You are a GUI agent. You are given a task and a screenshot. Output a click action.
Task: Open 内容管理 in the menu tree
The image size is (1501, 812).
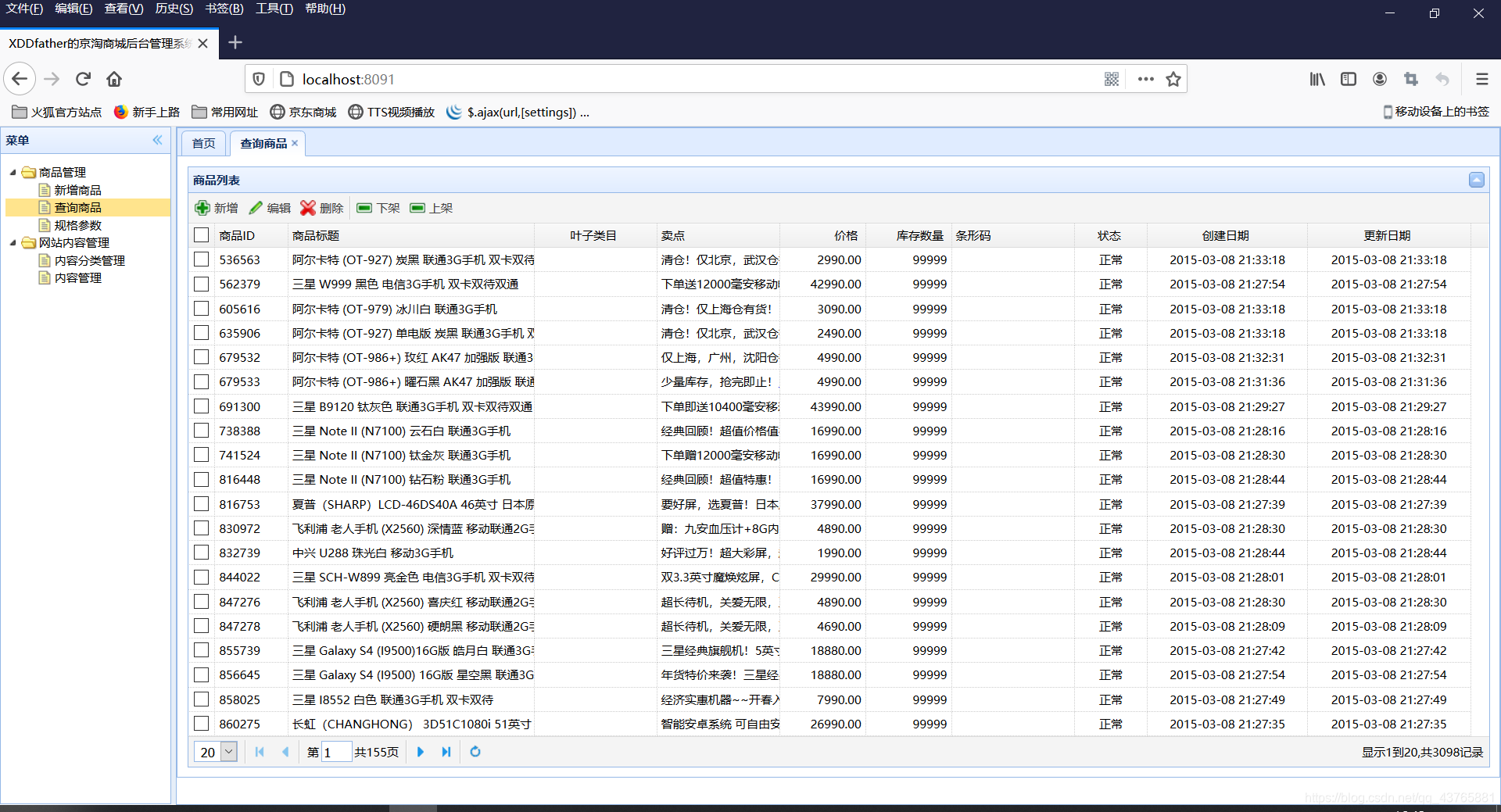(x=77, y=277)
